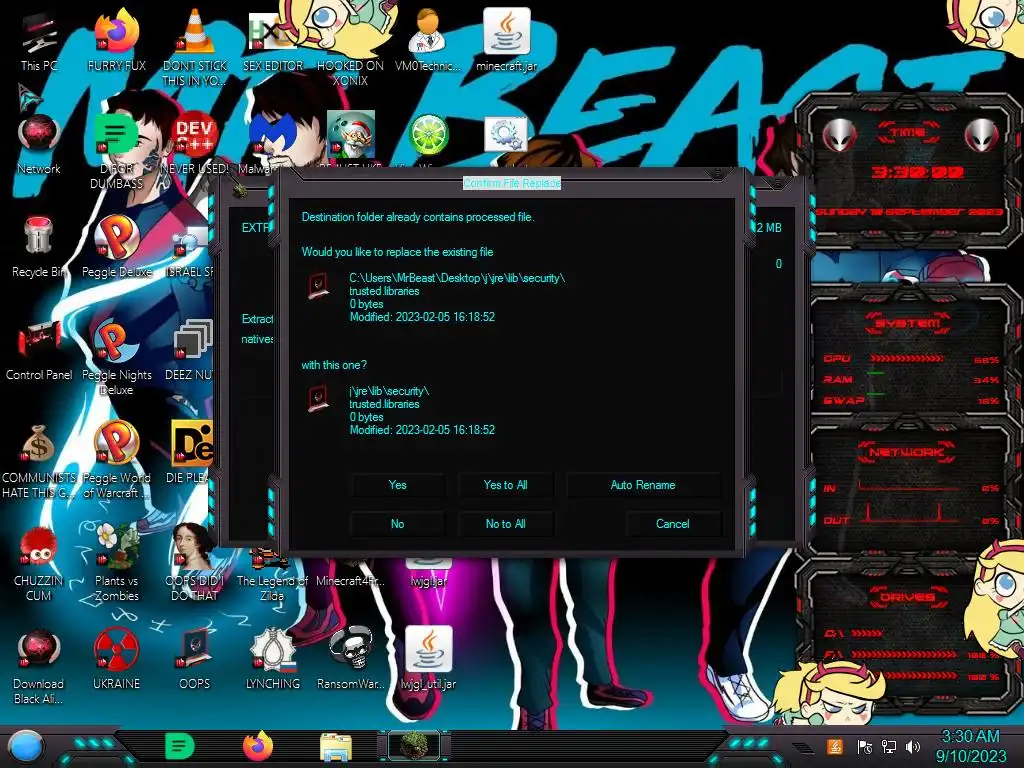
Task: Open the Recycle Bin
Action: click(39, 247)
